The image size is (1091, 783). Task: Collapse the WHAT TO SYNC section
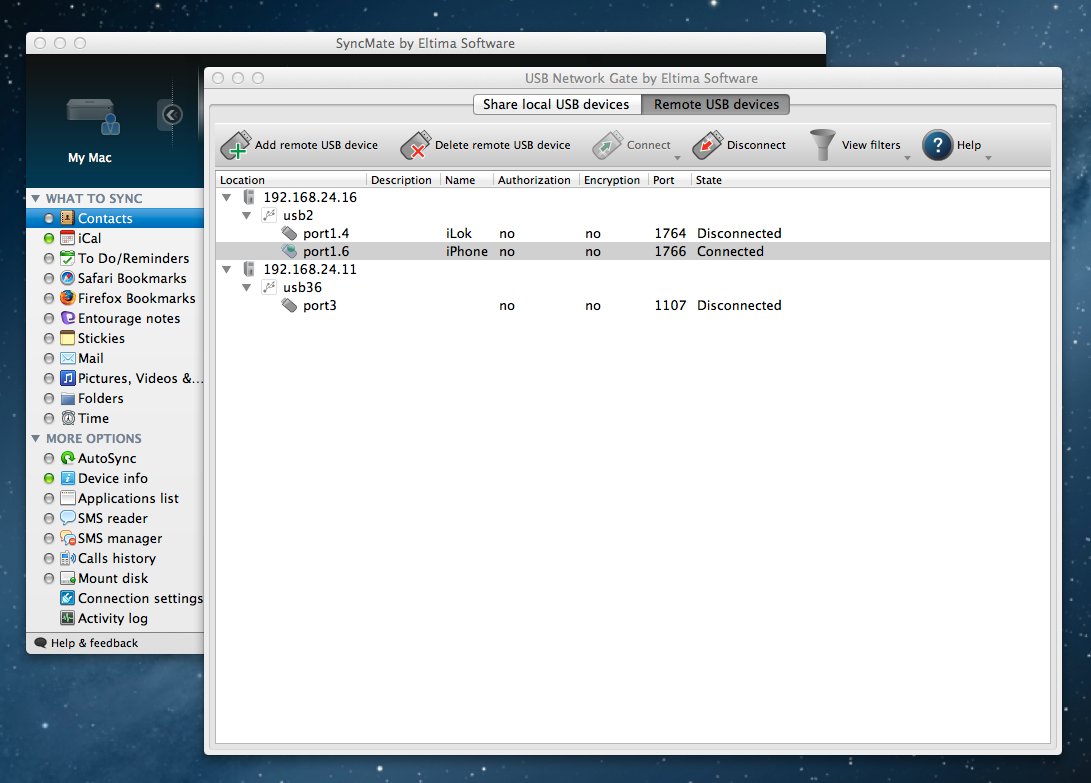(35, 199)
